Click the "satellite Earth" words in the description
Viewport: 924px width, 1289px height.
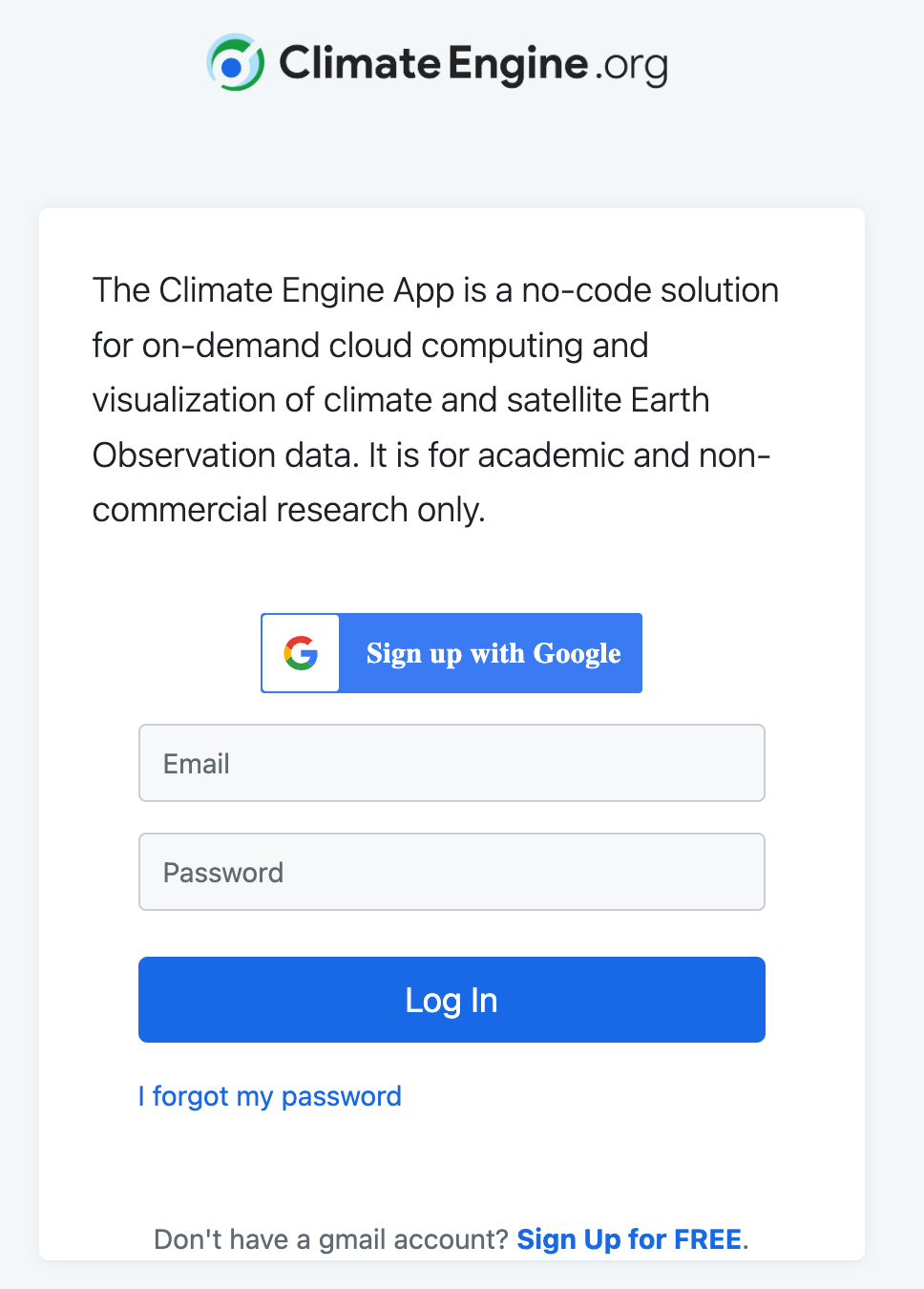(x=608, y=400)
